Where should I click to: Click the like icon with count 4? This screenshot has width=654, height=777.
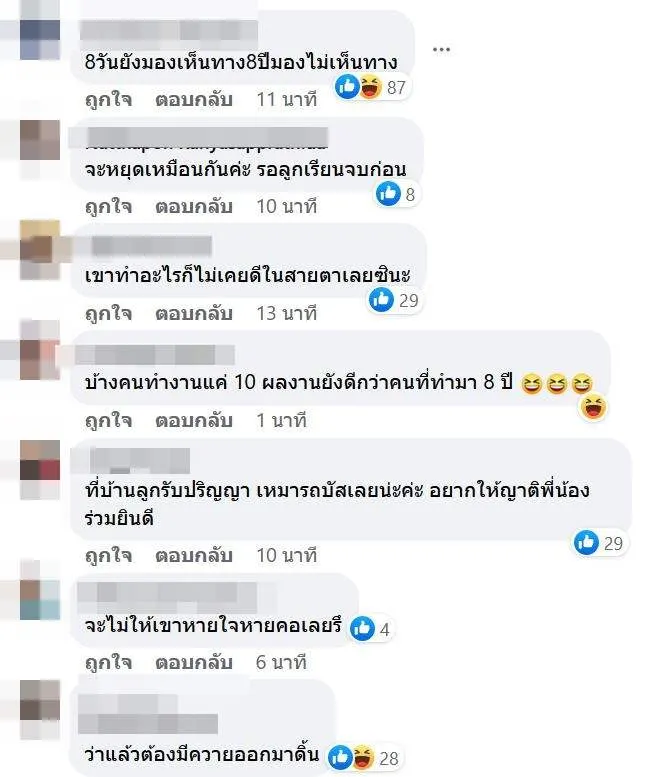[x=362, y=628]
